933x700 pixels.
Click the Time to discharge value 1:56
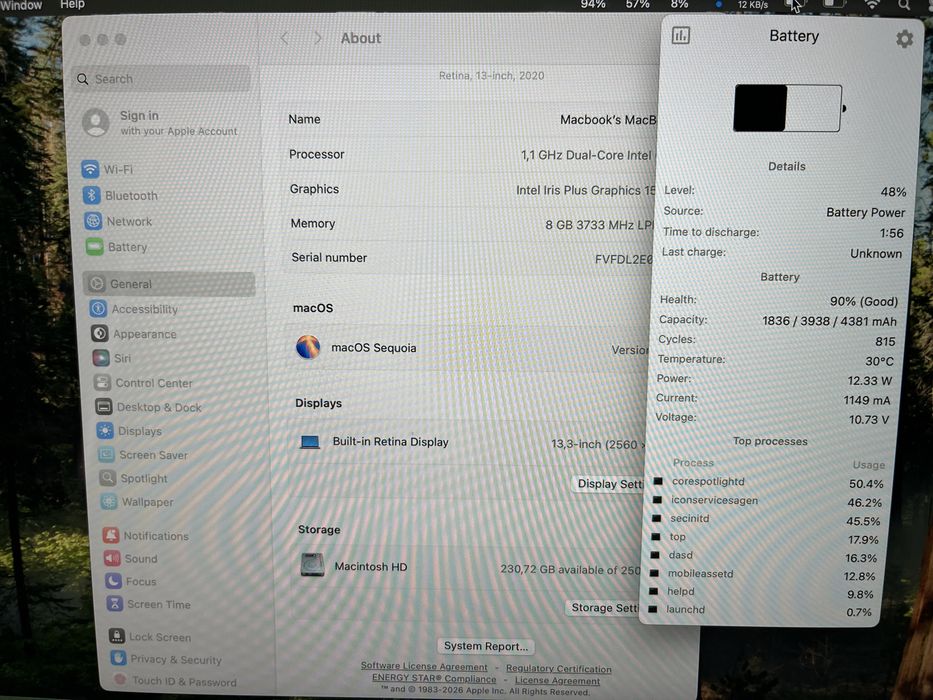(891, 233)
